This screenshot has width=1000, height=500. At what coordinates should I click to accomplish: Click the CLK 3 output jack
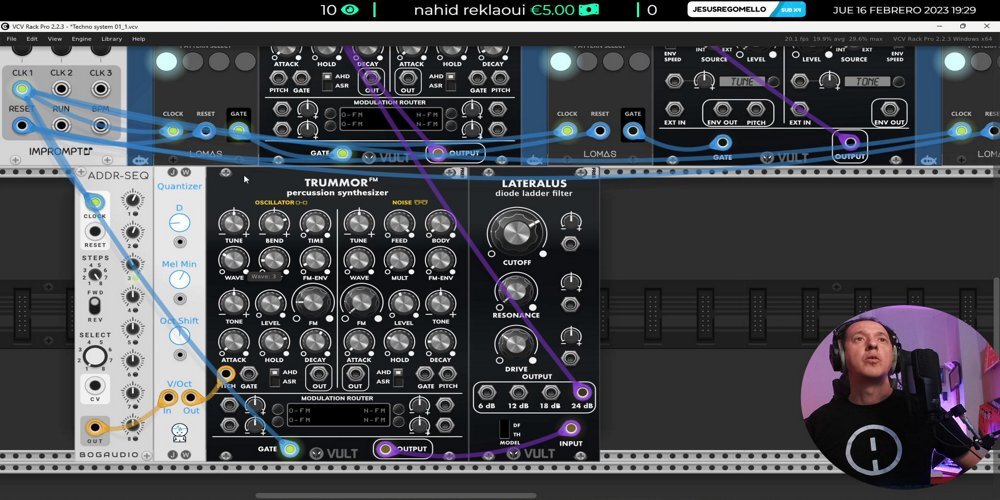pyautogui.click(x=101, y=89)
